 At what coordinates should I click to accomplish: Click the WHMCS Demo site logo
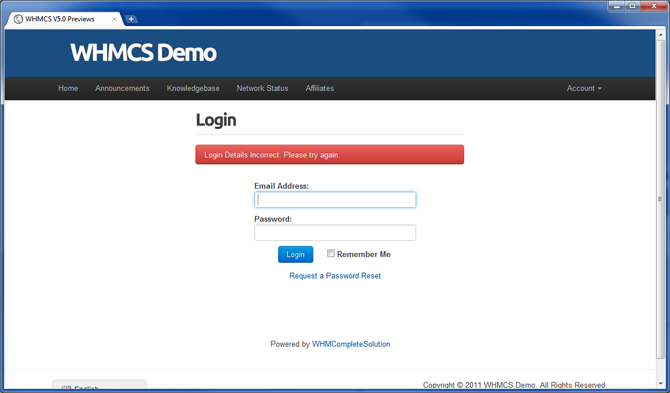(x=144, y=53)
